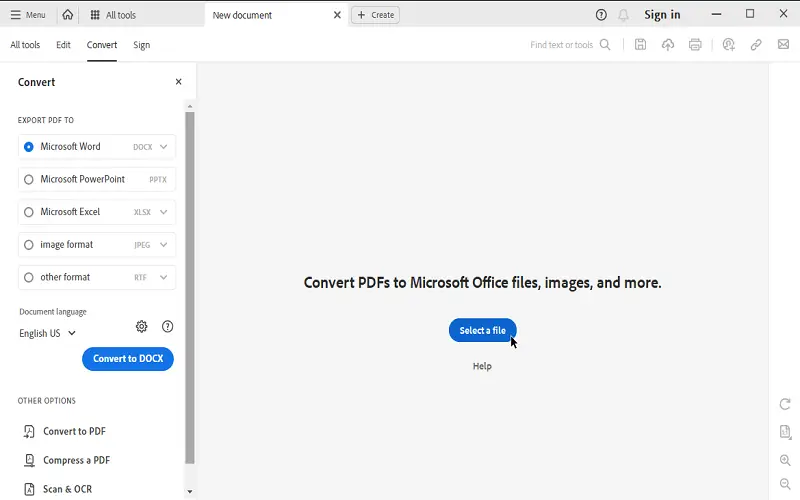
Task: Click the copy link icon
Action: click(x=756, y=45)
